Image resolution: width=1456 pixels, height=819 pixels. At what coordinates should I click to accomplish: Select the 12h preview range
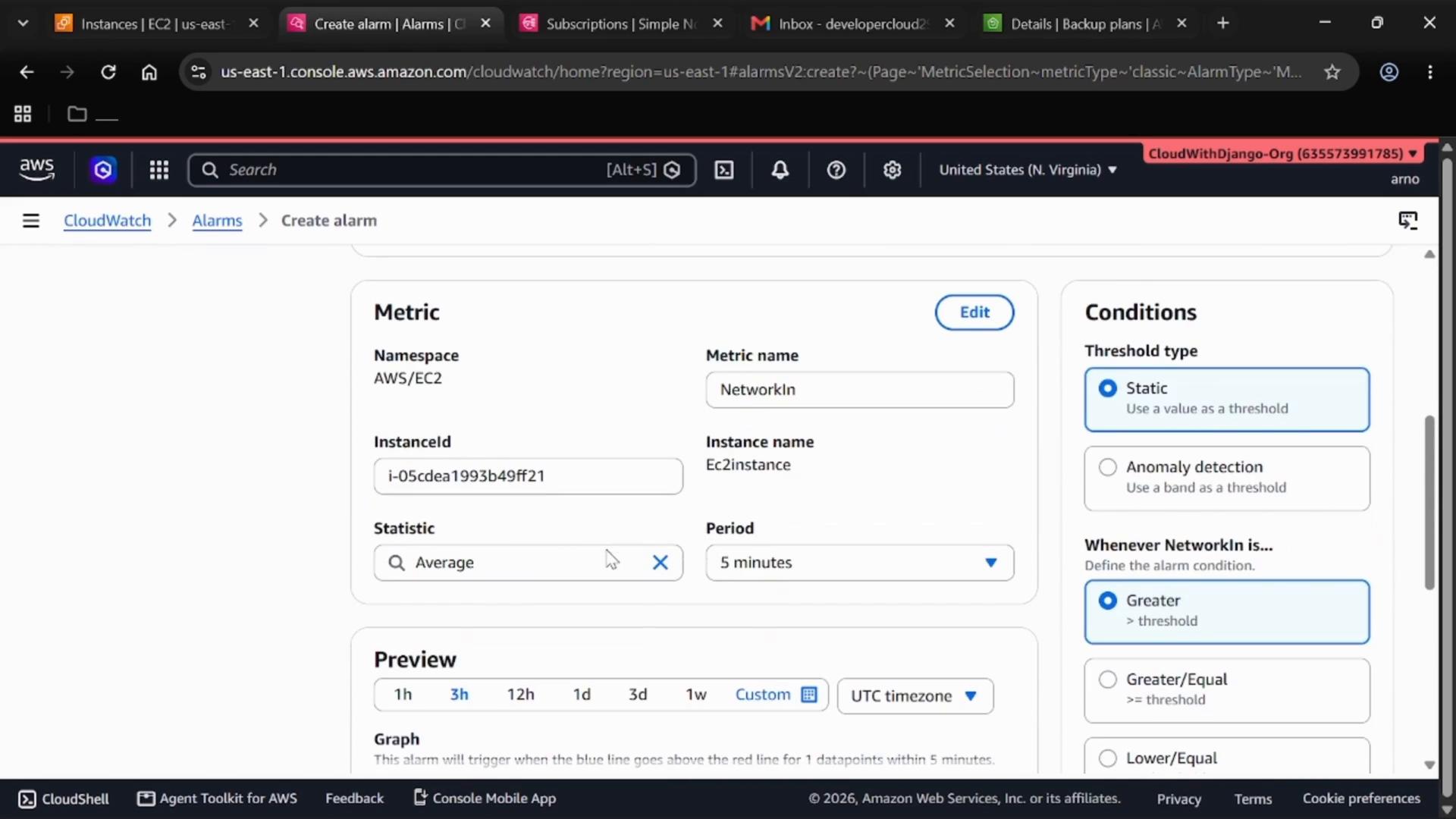[x=520, y=695]
